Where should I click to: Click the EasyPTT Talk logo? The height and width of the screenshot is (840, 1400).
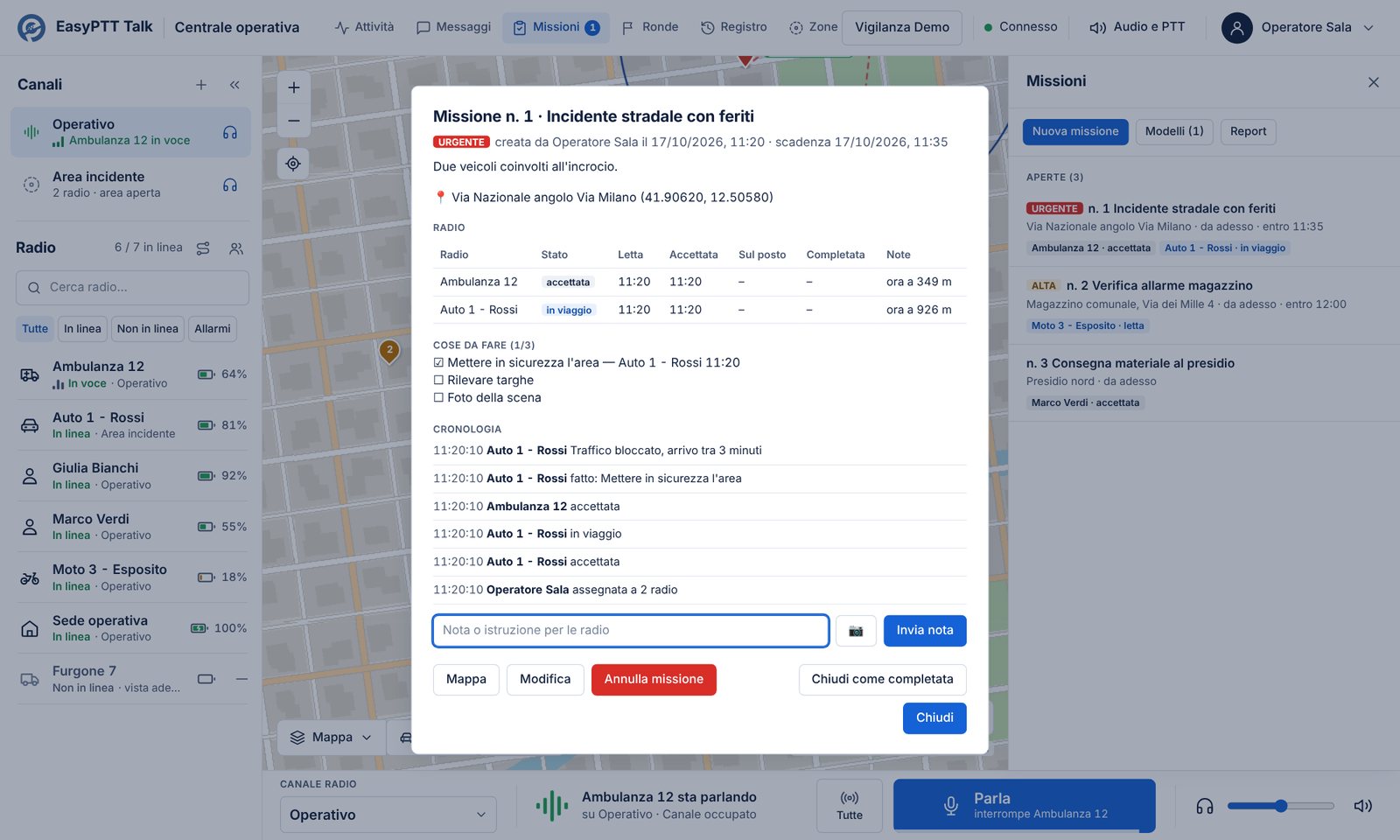32,28
